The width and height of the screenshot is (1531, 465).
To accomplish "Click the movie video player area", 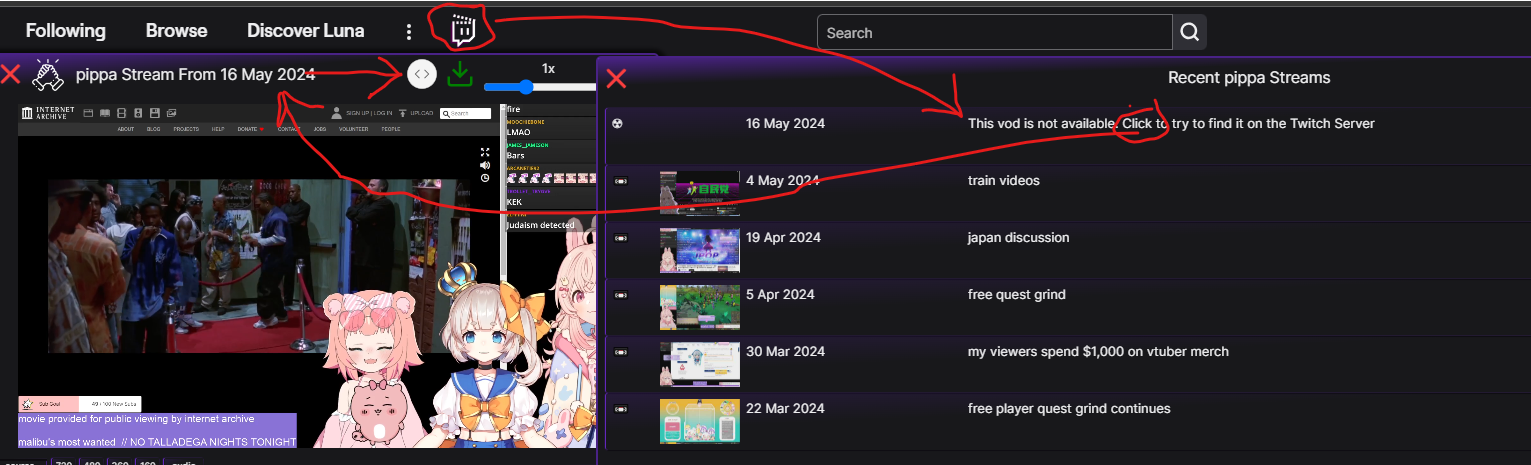I will click(259, 266).
